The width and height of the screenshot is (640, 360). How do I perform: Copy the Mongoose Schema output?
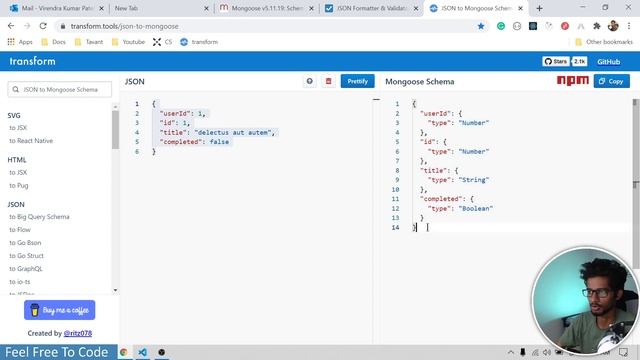point(611,81)
